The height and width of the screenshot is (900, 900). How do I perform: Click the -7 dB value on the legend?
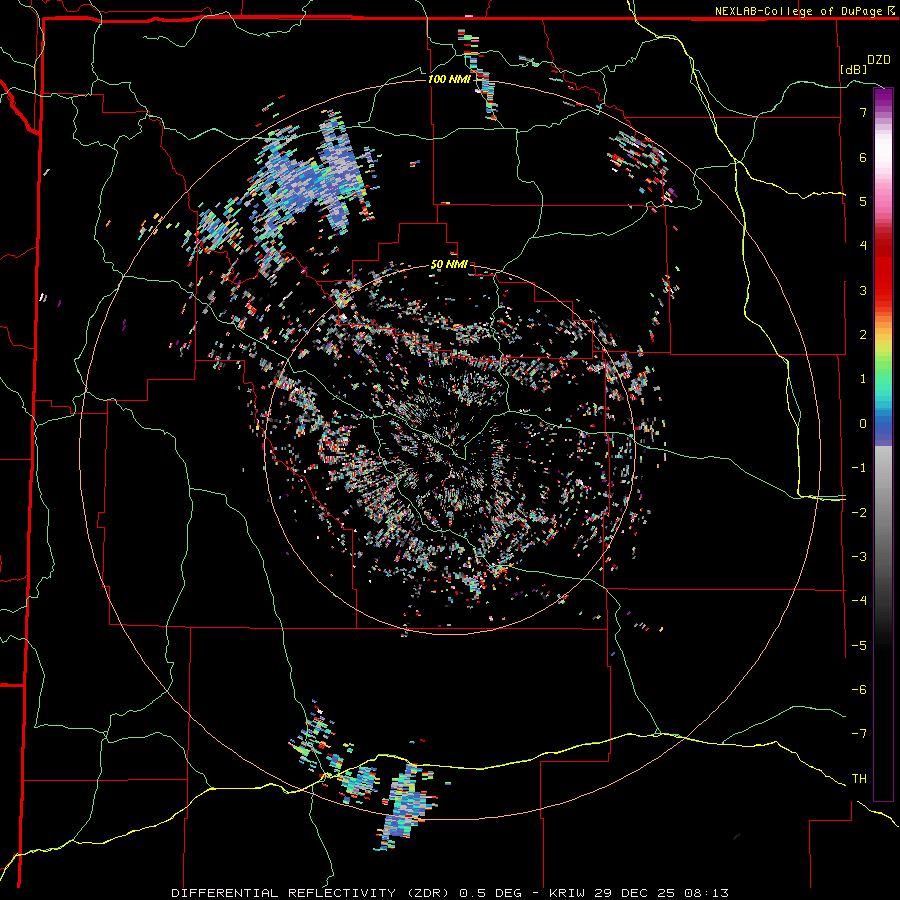point(859,733)
